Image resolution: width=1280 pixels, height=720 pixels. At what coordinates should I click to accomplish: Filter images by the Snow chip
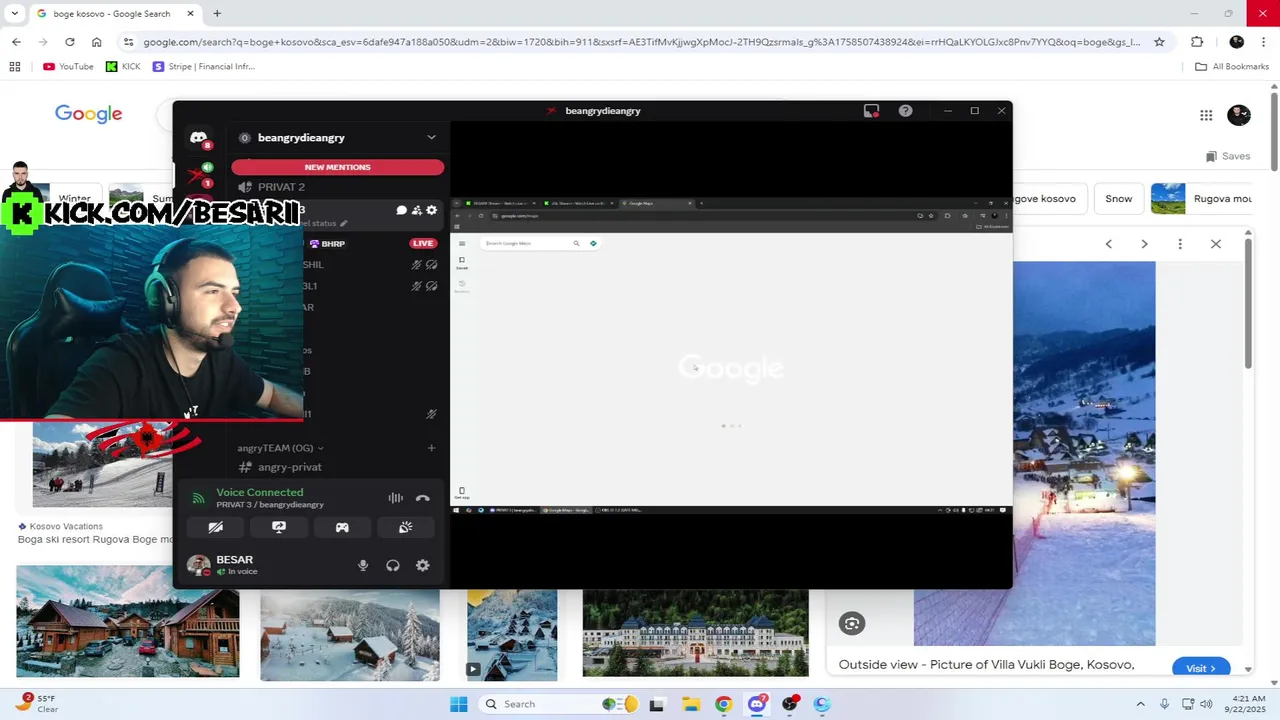pos(1118,198)
